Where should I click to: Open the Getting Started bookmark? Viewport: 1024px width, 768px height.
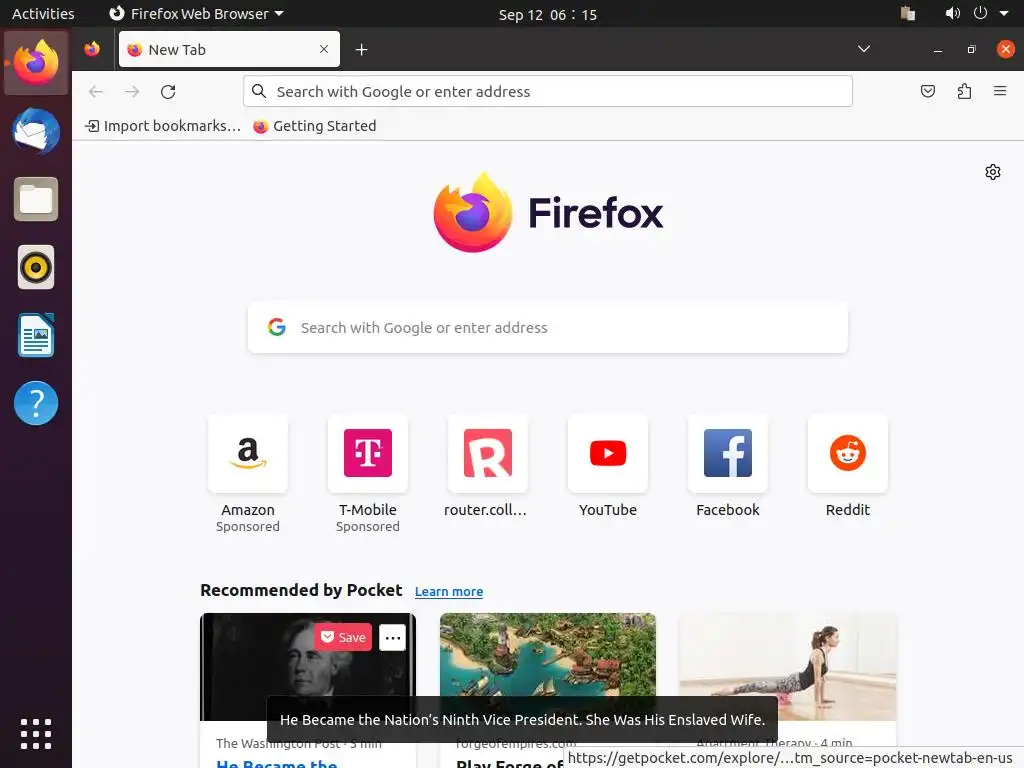(x=315, y=126)
